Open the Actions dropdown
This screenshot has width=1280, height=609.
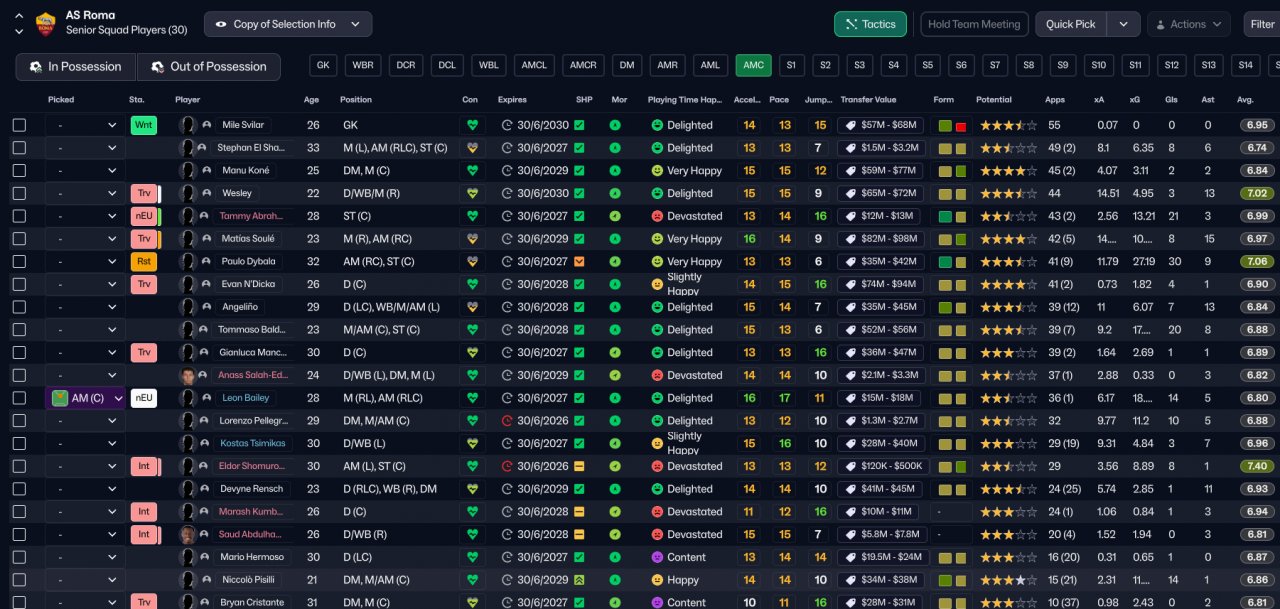pos(1189,24)
